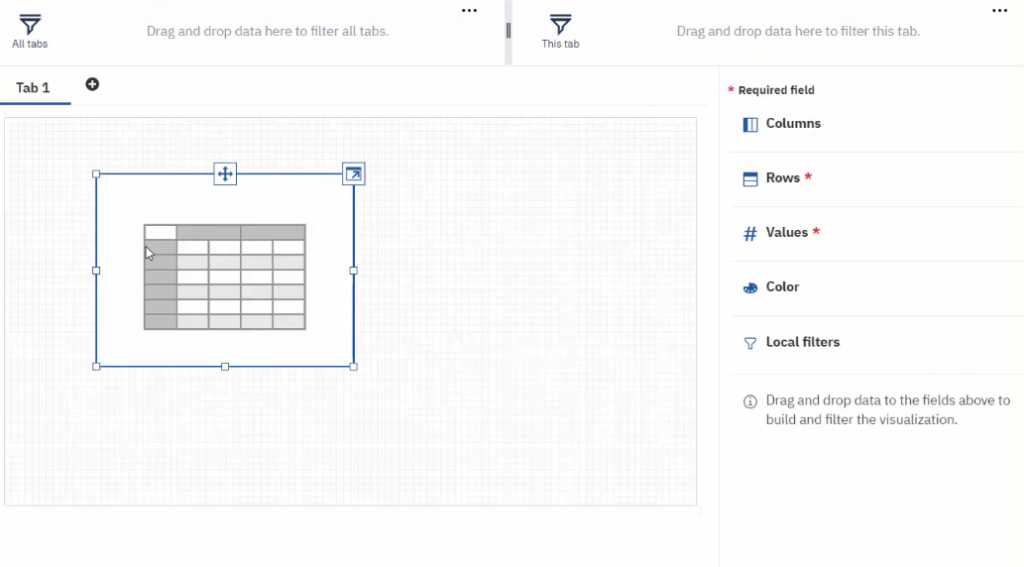Select the crosstab placeholder thumbnail
Image resolution: width=1024 pixels, height=567 pixels.
pyautogui.click(x=225, y=277)
